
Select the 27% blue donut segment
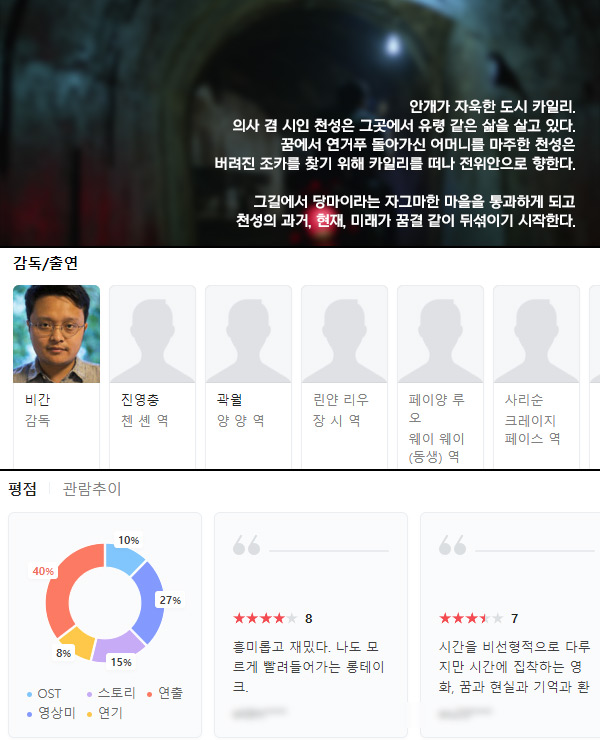pyautogui.click(x=150, y=602)
